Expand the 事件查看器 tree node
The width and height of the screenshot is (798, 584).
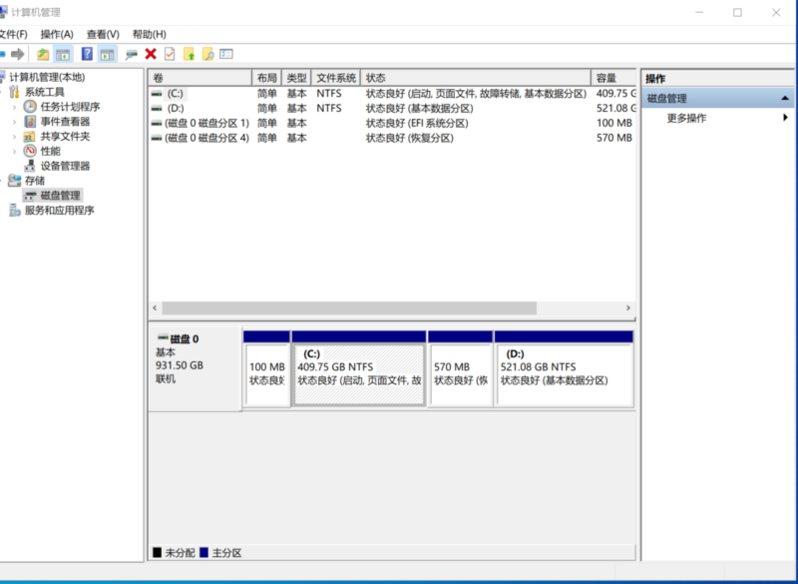(14, 122)
